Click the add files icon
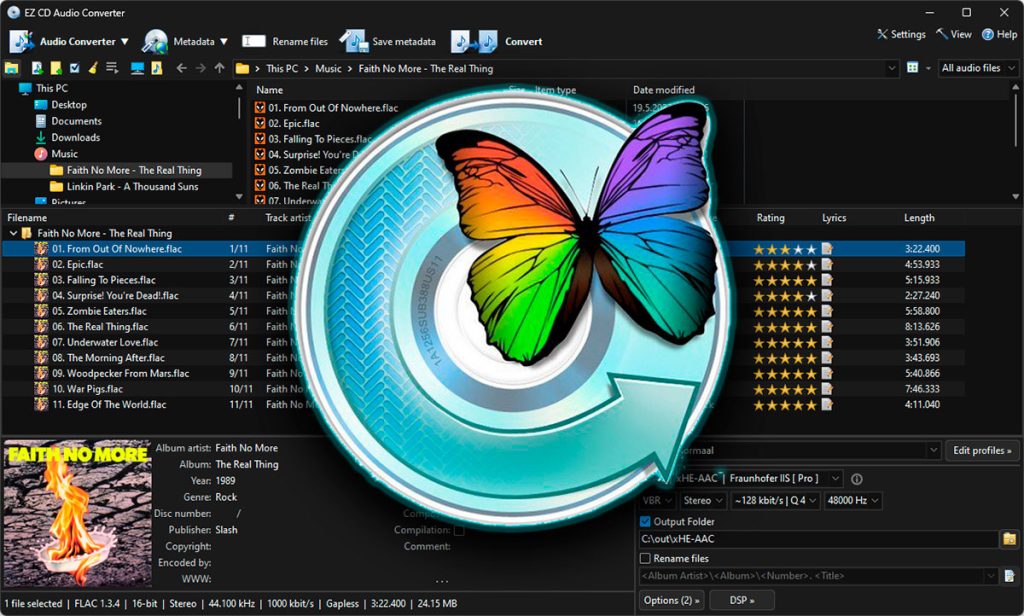The width and height of the screenshot is (1024, 616). (x=37, y=67)
